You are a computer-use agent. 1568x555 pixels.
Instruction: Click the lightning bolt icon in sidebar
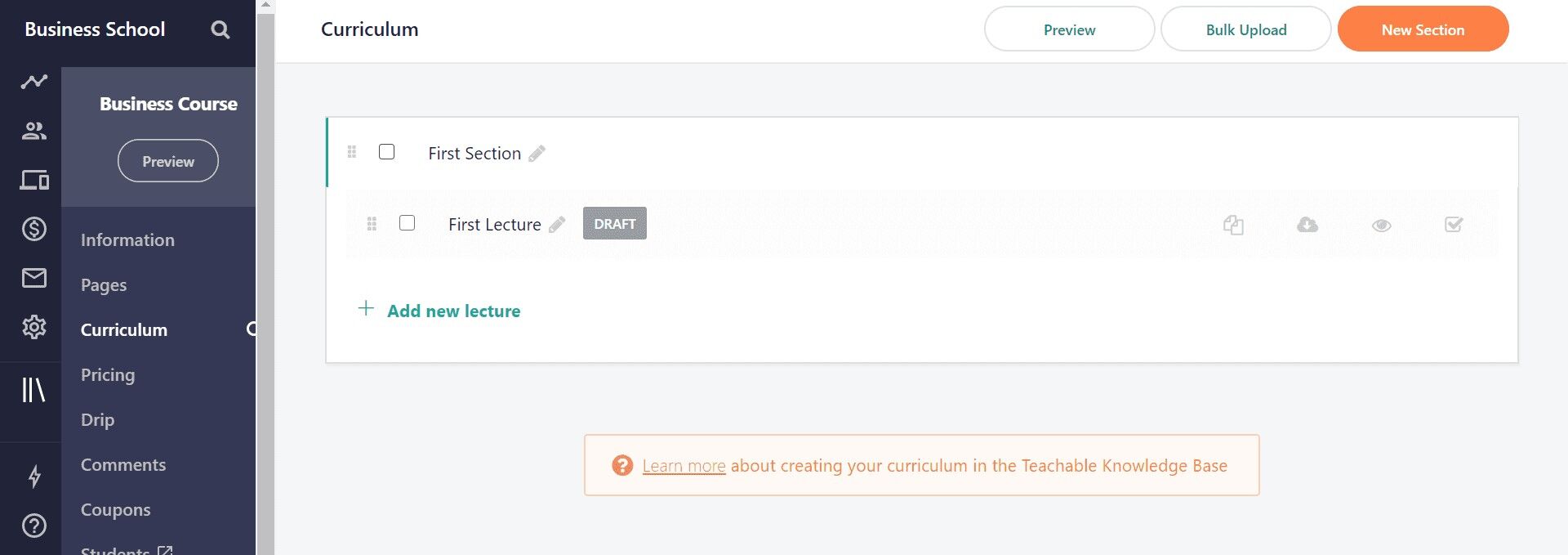coord(34,477)
